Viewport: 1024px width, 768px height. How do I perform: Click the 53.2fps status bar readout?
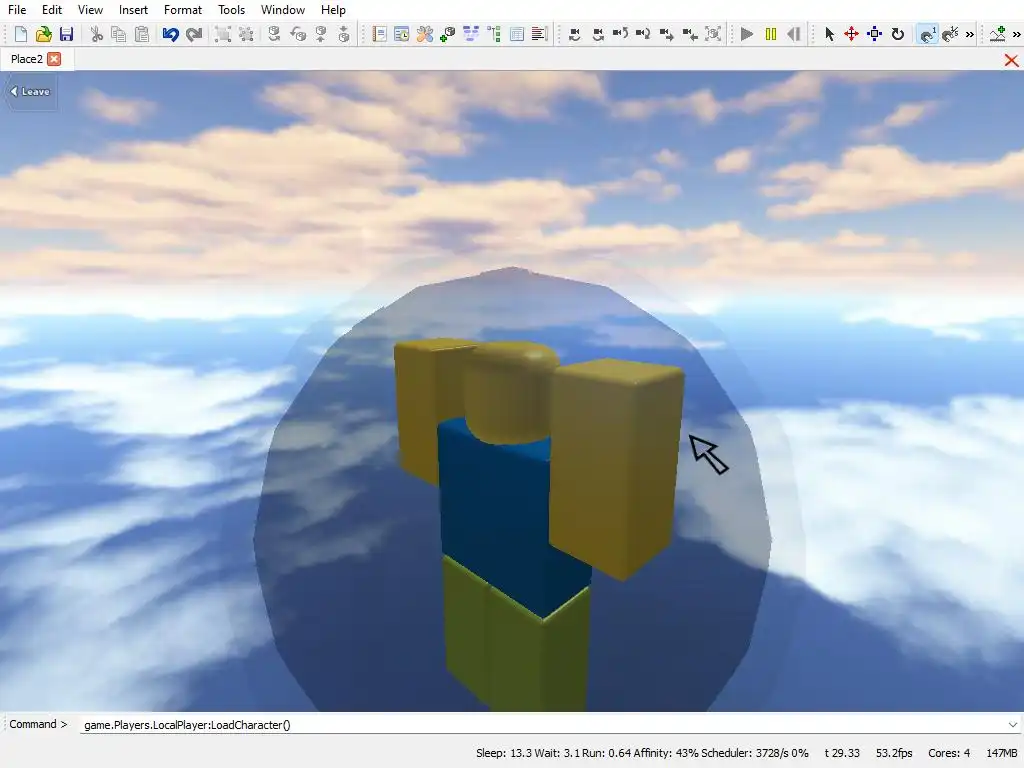[894, 753]
